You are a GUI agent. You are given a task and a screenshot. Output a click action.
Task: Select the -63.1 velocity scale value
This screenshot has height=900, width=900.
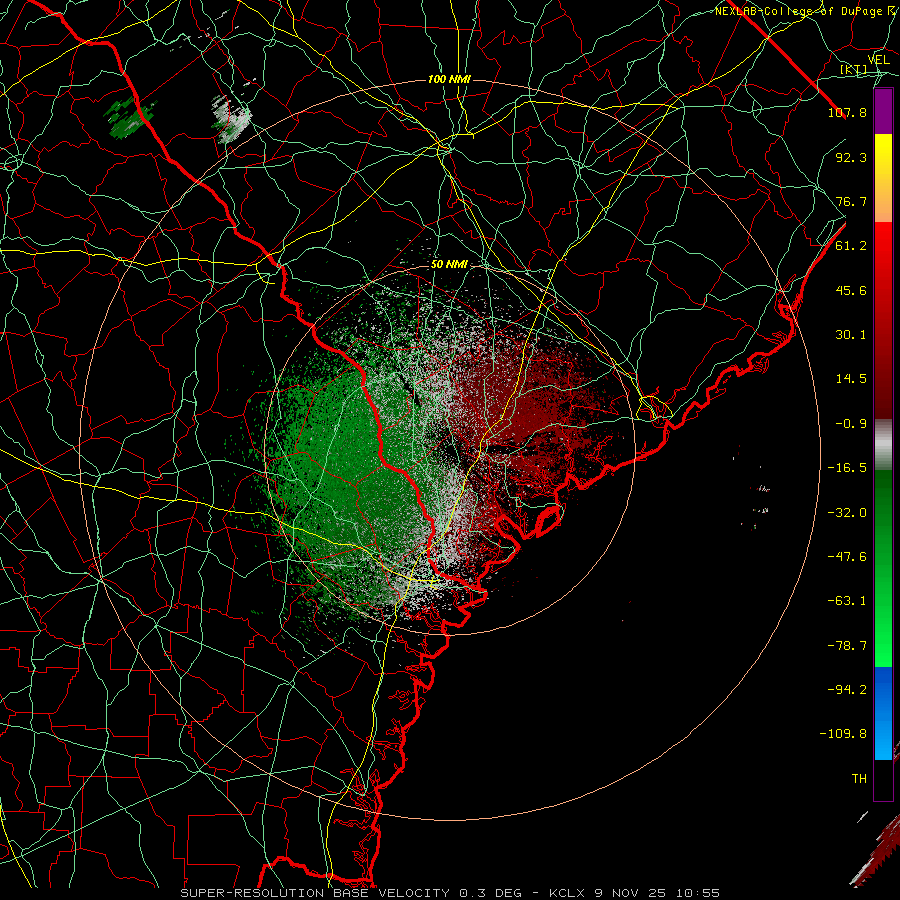847,601
